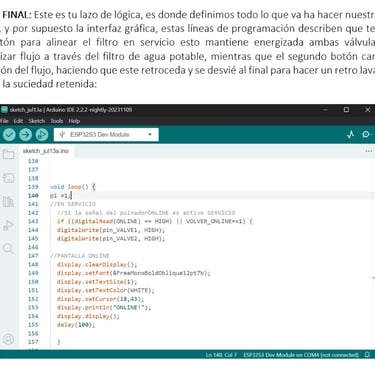Viewport: 375px width, 366px height.
Task: Click digitalWrite(pin_VALVE2, HIGH) line
Action: pyautogui.click(x=111, y=239)
